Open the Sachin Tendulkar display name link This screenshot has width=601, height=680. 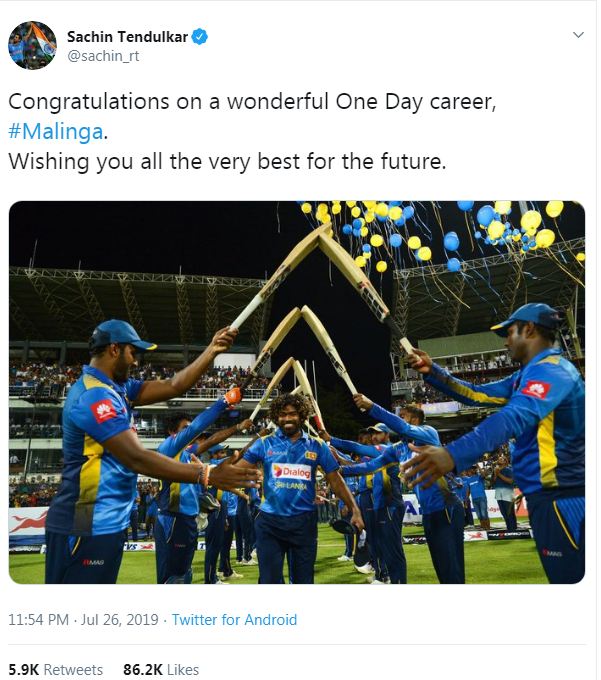[x=127, y=37]
